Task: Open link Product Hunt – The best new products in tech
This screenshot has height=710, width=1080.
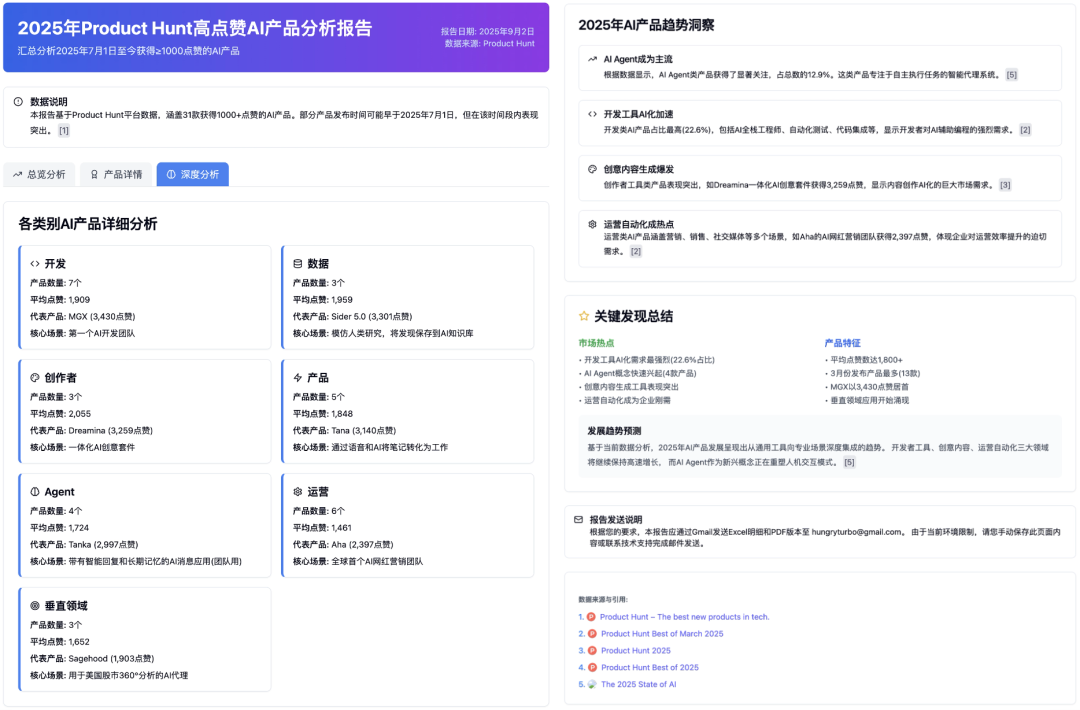Action: coord(684,617)
